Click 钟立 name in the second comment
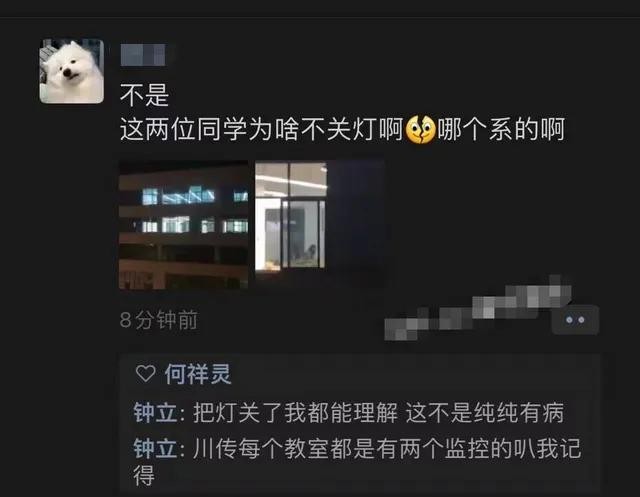This screenshot has height=497, width=640. (156, 448)
